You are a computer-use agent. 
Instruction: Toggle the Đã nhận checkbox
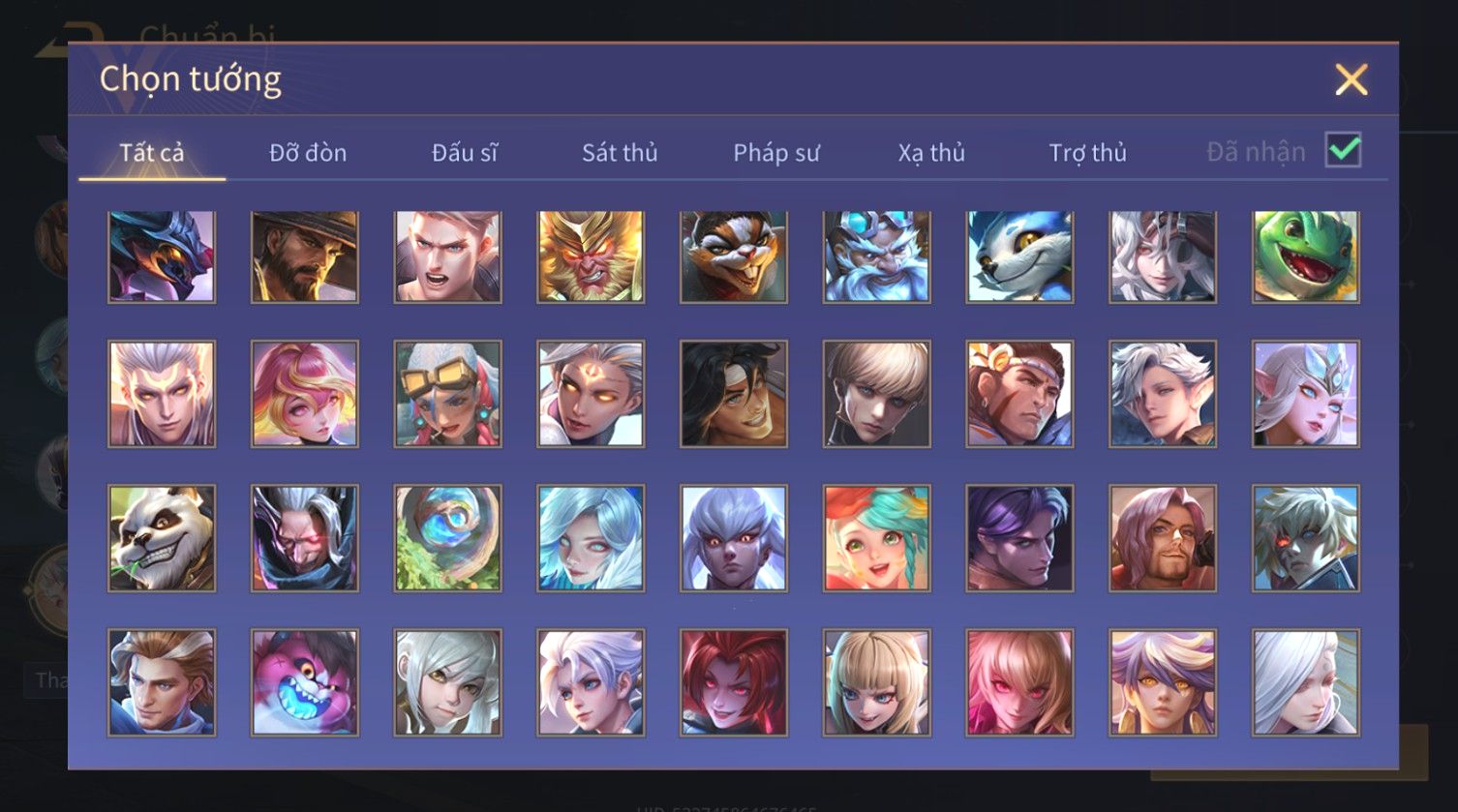(1343, 150)
